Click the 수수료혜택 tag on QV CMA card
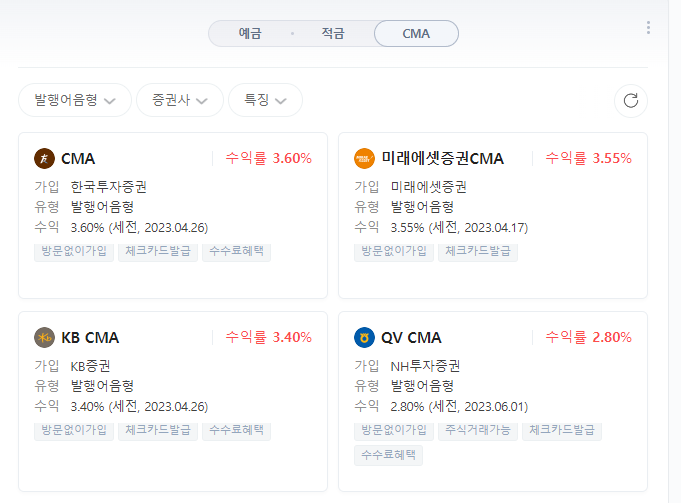Image resolution: width=681 pixels, height=503 pixels. tap(388, 455)
